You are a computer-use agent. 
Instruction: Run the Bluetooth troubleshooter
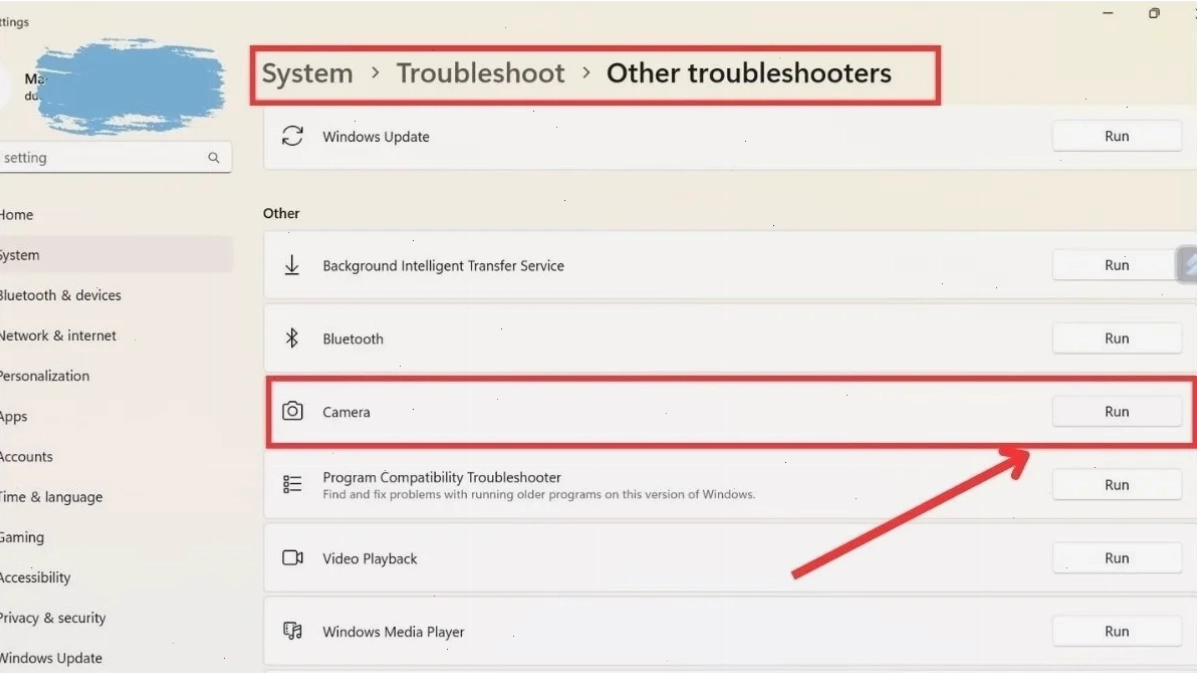pos(1117,338)
